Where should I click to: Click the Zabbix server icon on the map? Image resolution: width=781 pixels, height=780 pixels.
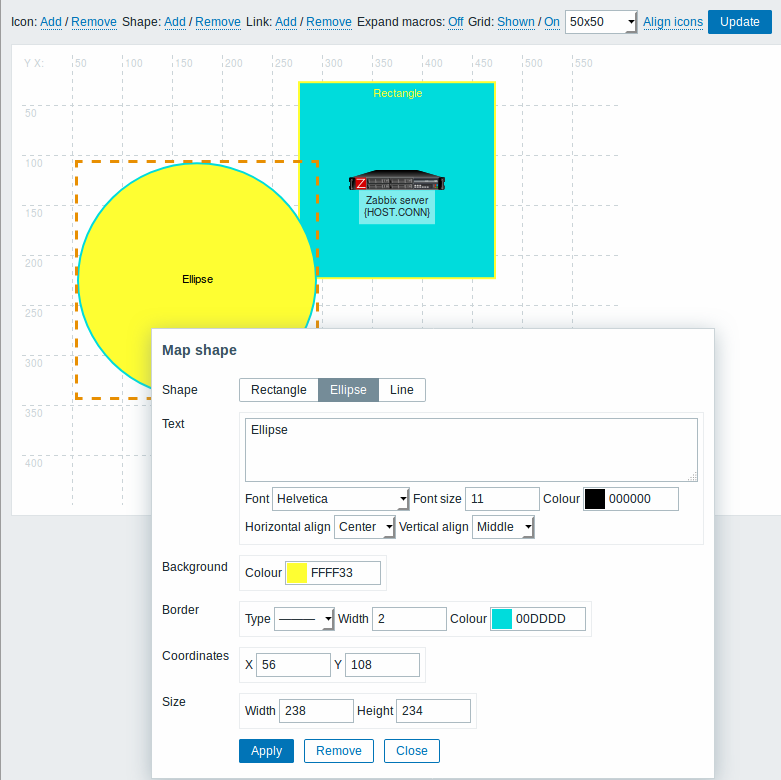click(x=396, y=180)
